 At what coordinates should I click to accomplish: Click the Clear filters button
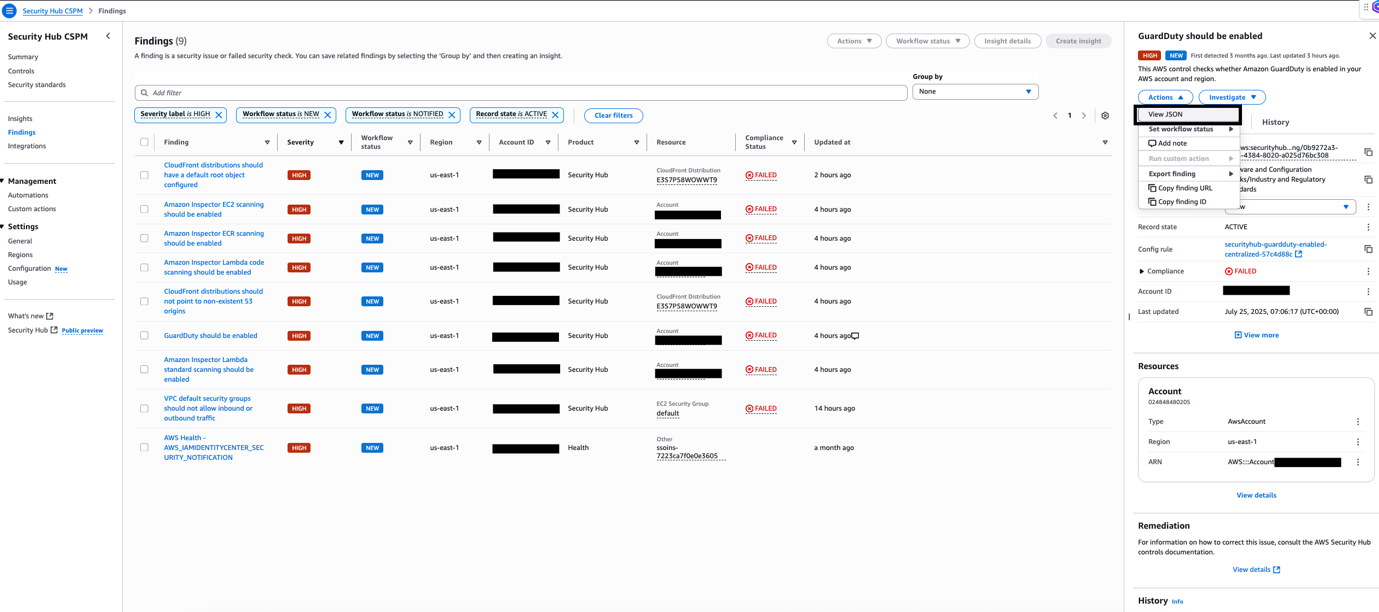(x=613, y=115)
